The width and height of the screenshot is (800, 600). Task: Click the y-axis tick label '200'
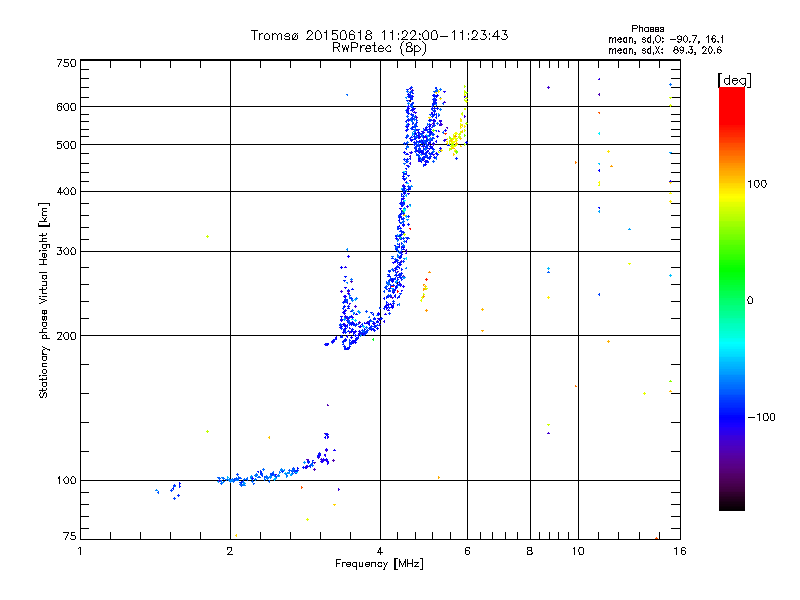[66, 336]
